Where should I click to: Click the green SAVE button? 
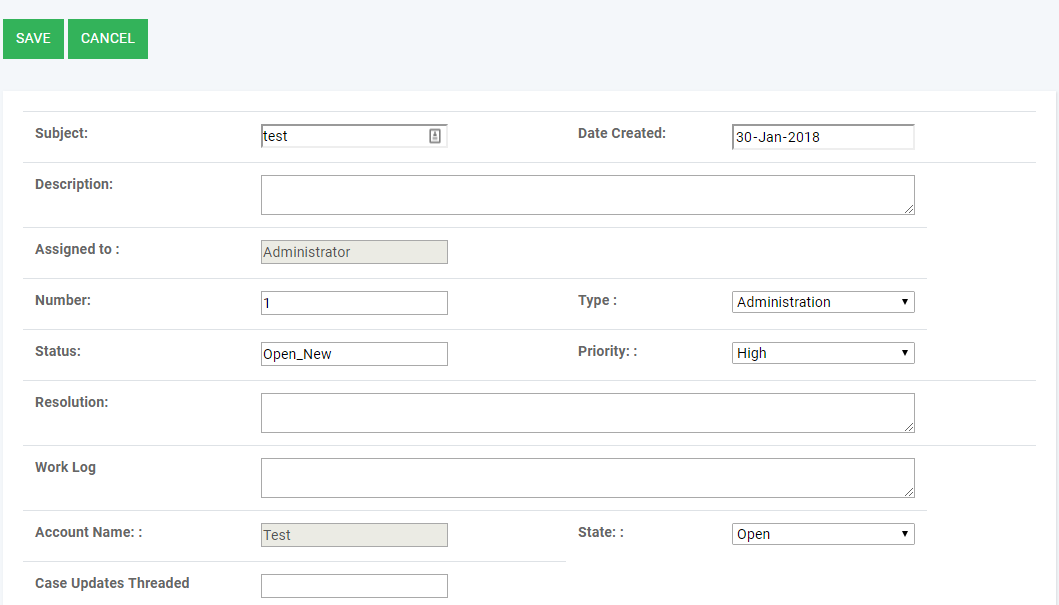point(33,38)
